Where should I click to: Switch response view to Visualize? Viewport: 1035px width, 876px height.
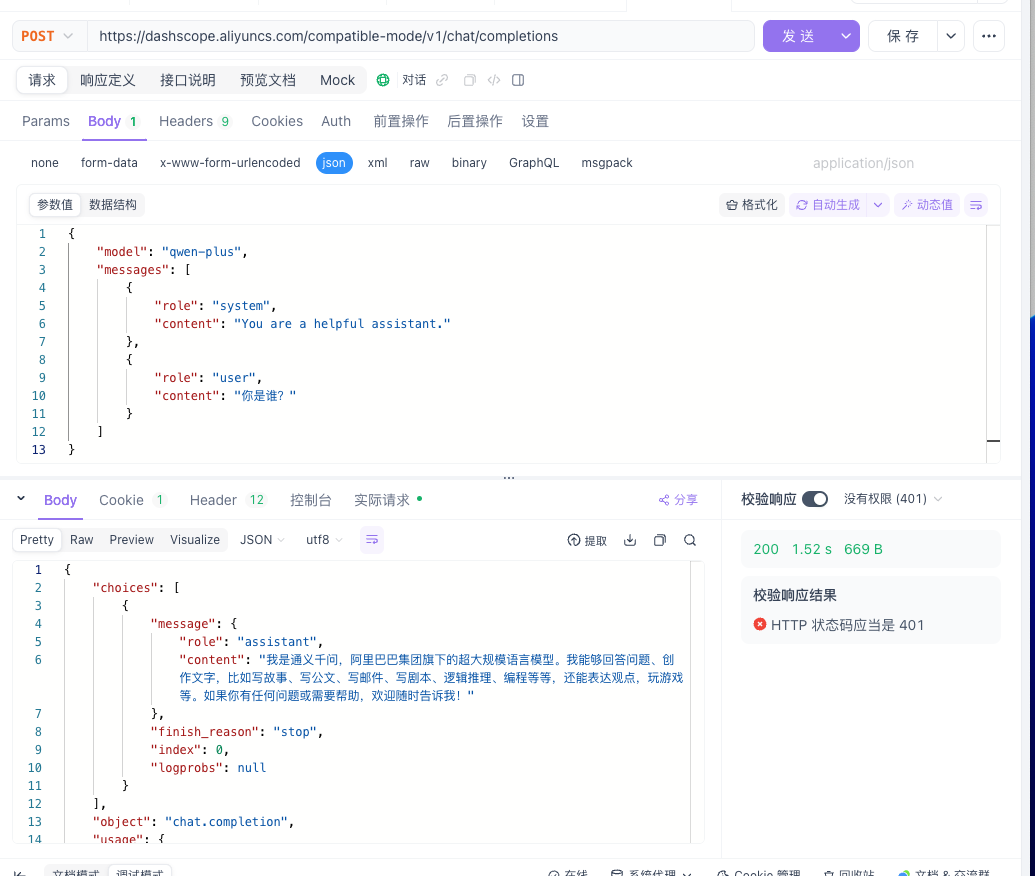click(195, 540)
